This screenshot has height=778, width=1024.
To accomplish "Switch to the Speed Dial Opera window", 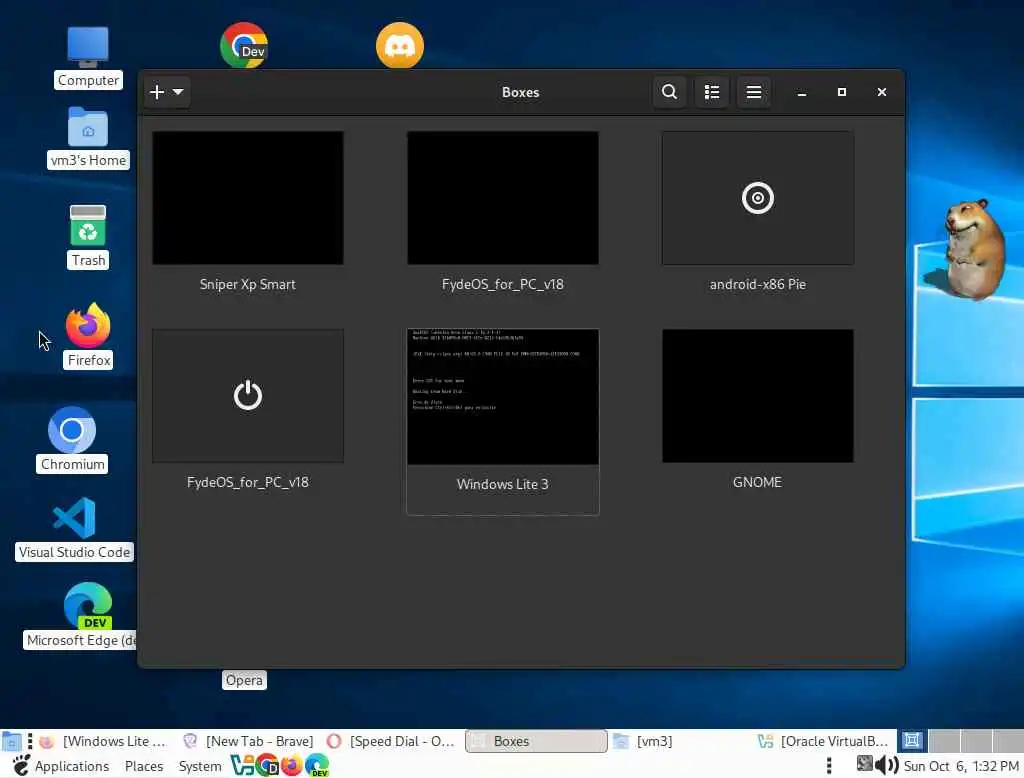I will 392,741.
